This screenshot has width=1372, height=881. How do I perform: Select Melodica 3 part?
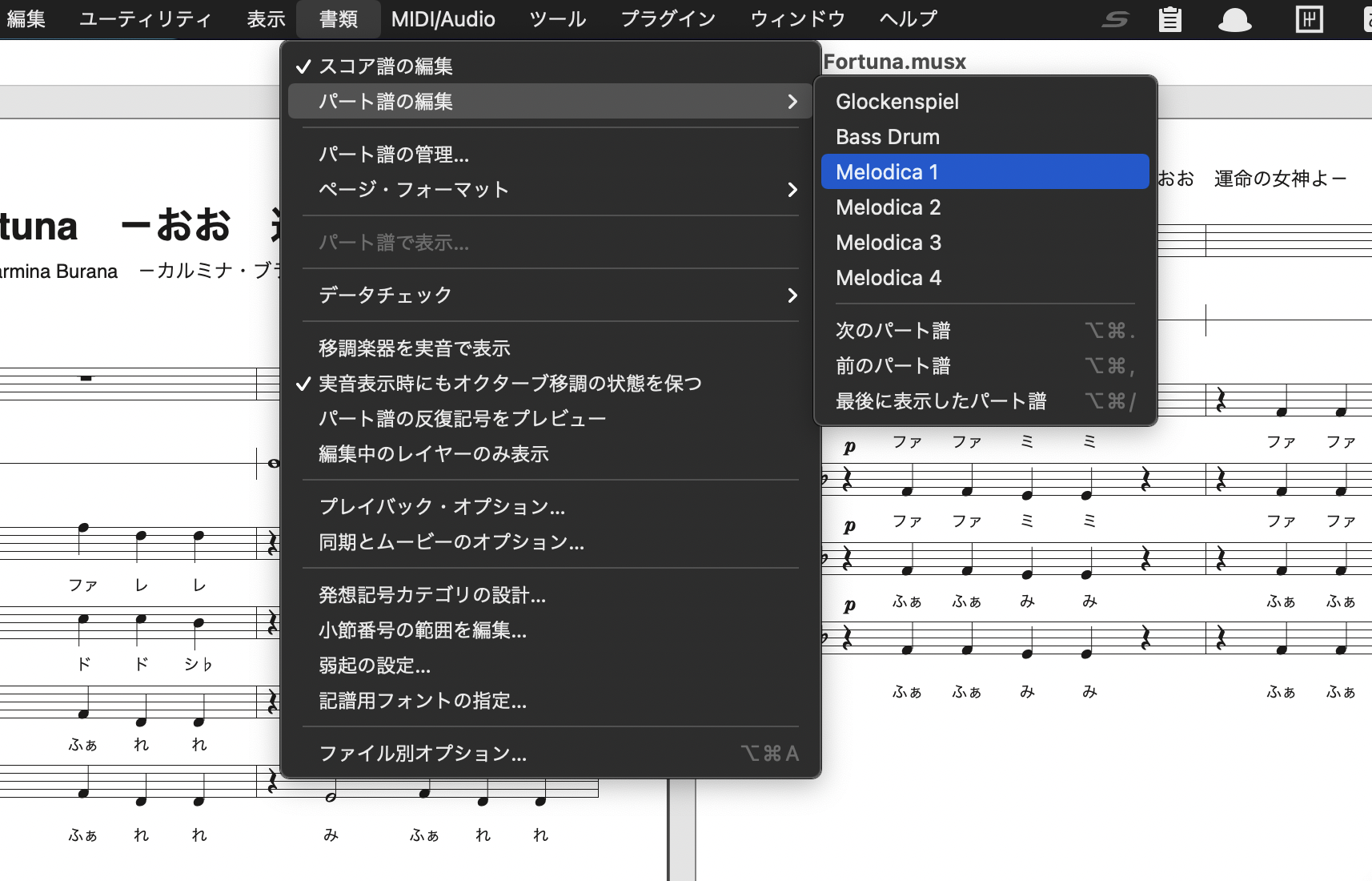point(985,243)
